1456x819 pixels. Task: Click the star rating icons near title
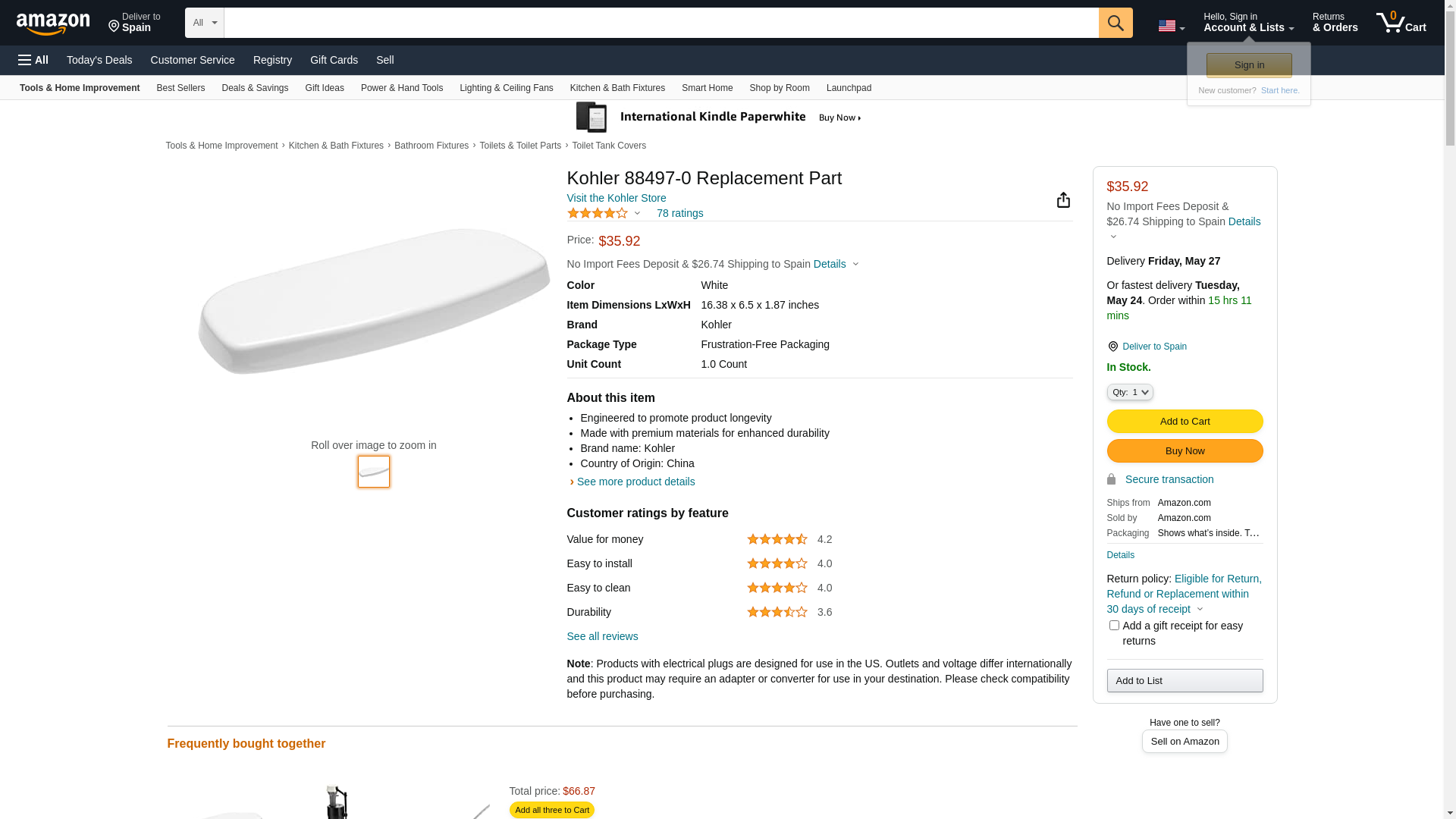[x=598, y=213]
